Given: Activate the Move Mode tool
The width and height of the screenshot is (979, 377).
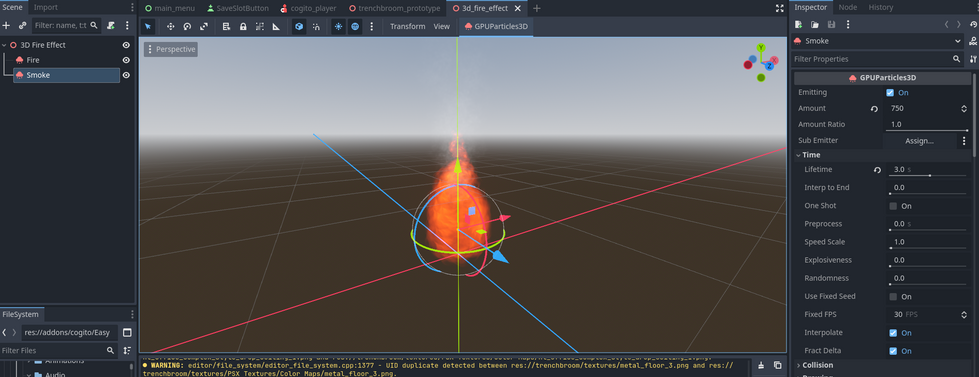Looking at the screenshot, I should [170, 27].
